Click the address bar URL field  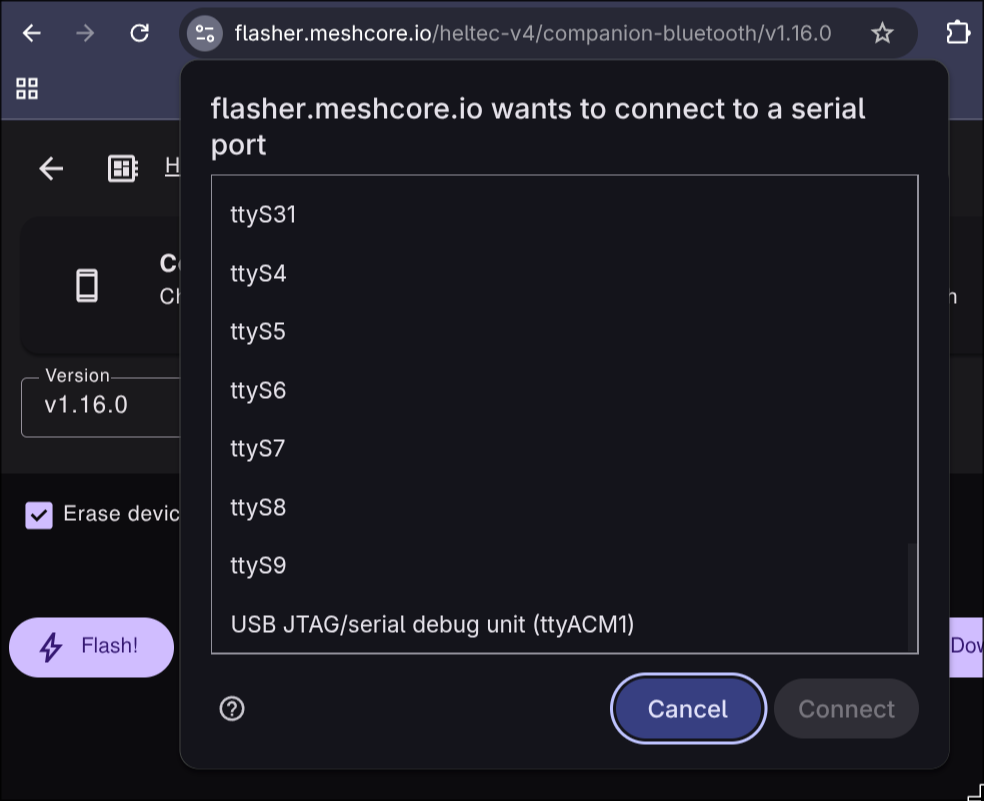533,33
